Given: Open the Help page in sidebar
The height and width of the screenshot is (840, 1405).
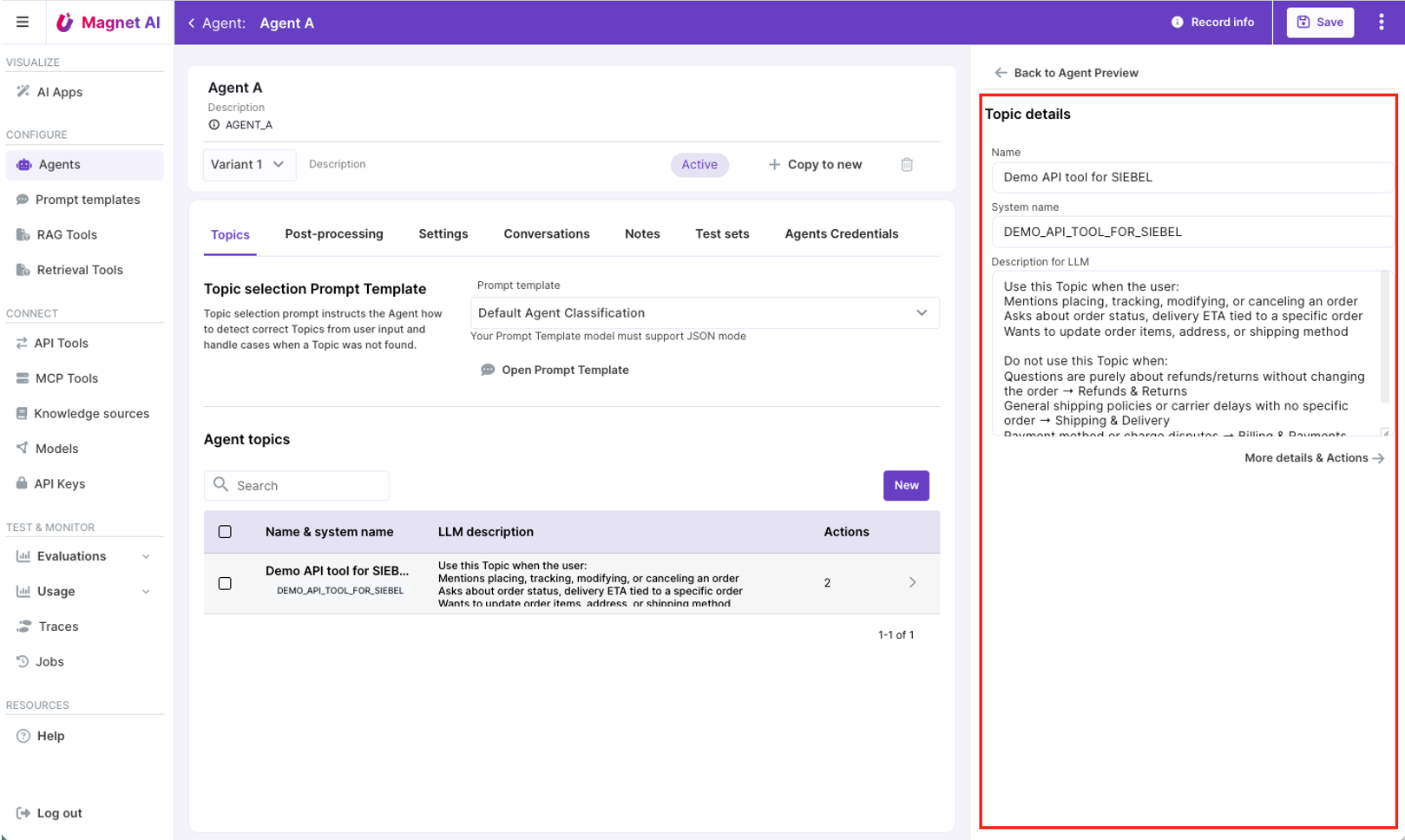Looking at the screenshot, I should pyautogui.click(x=50, y=736).
